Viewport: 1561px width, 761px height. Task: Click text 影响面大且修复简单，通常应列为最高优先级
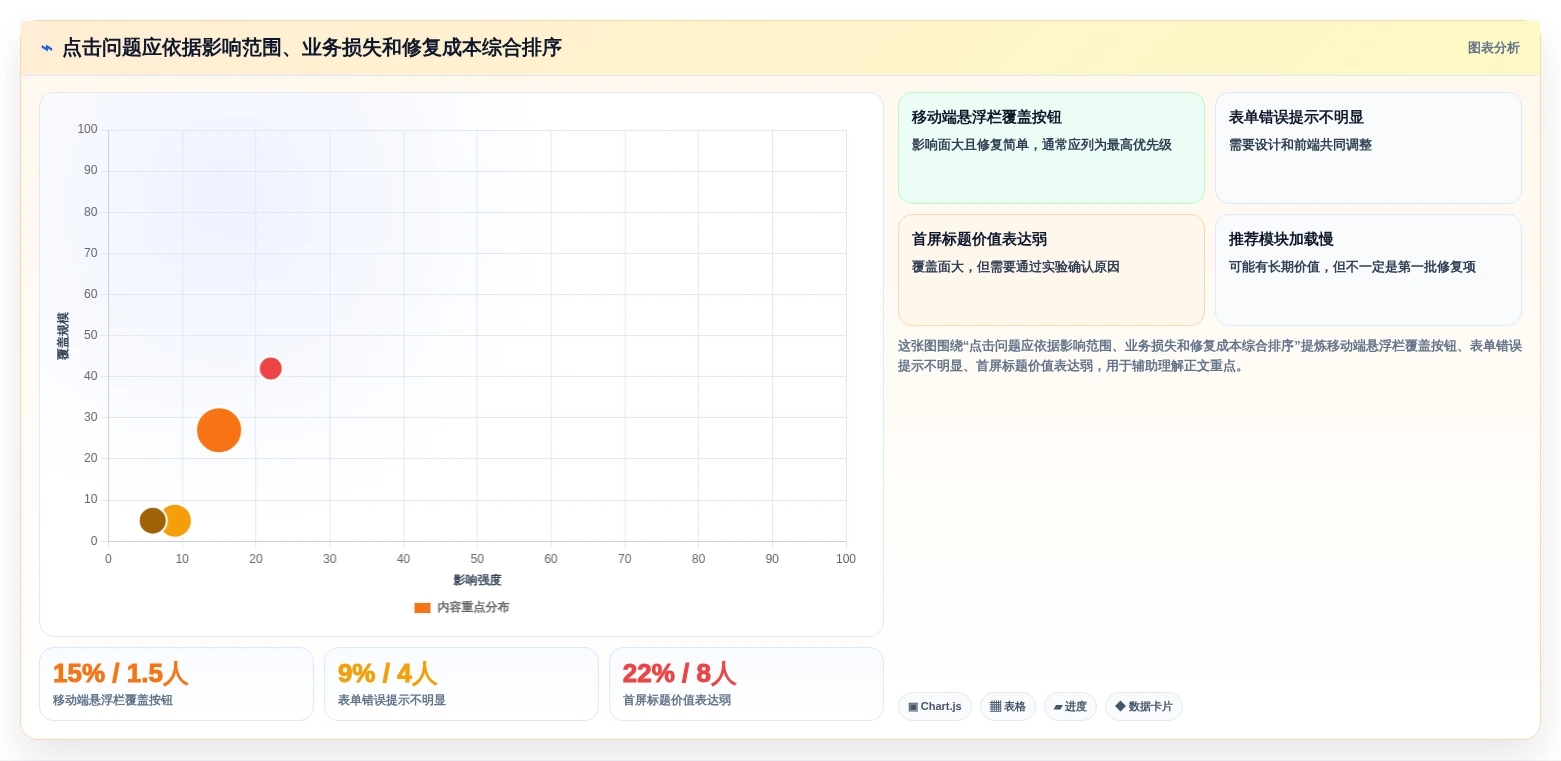tap(1041, 145)
